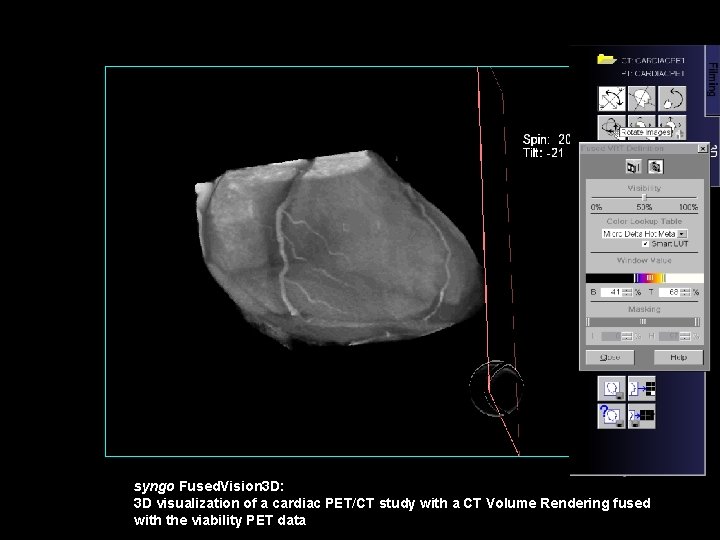This screenshot has width=720, height=540.
Task: Click the 0% label under Visibility slider
Action: [x=596, y=207]
